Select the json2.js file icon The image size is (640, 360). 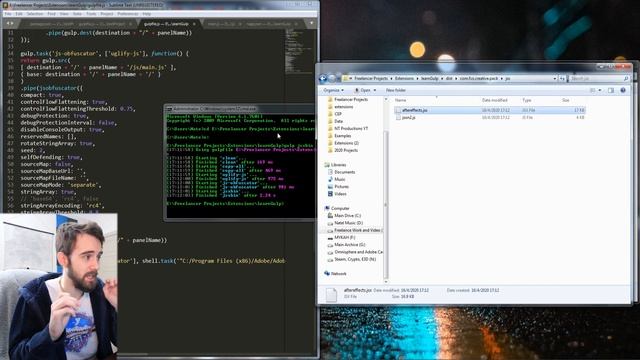tap(398, 118)
